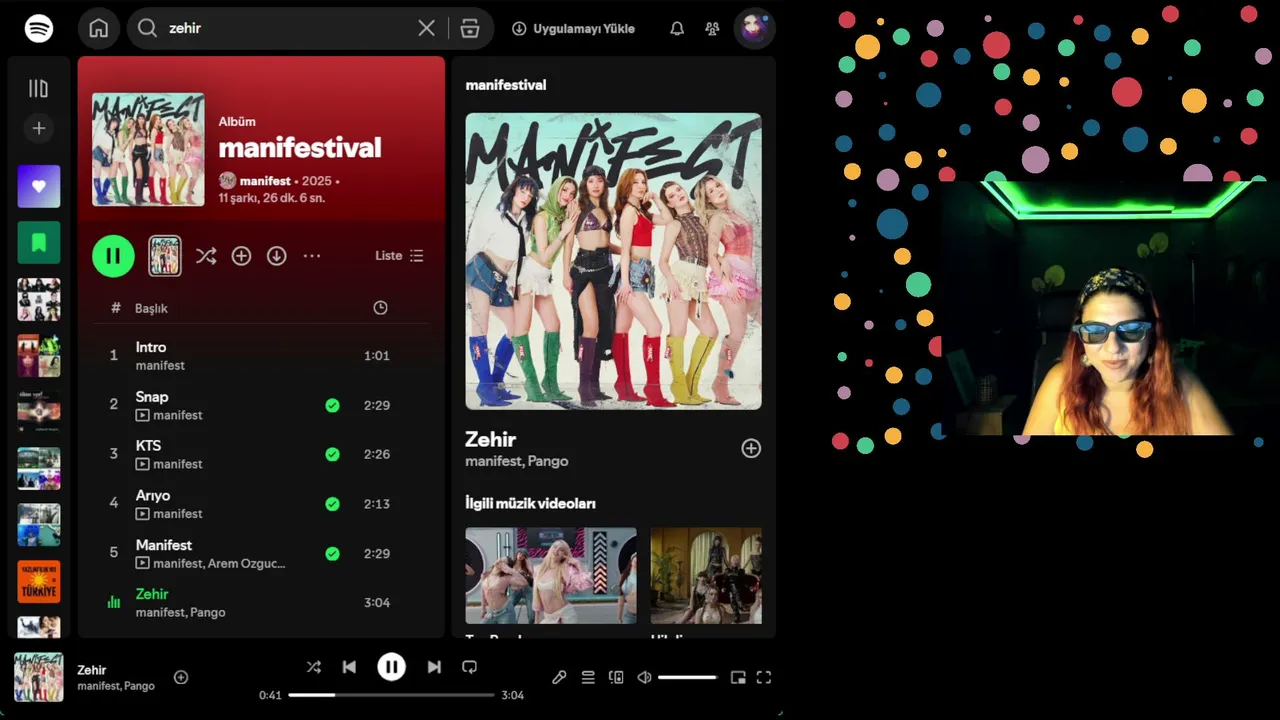Clear the 'zehir' search text
1280x720 pixels.
pyautogui.click(x=426, y=28)
